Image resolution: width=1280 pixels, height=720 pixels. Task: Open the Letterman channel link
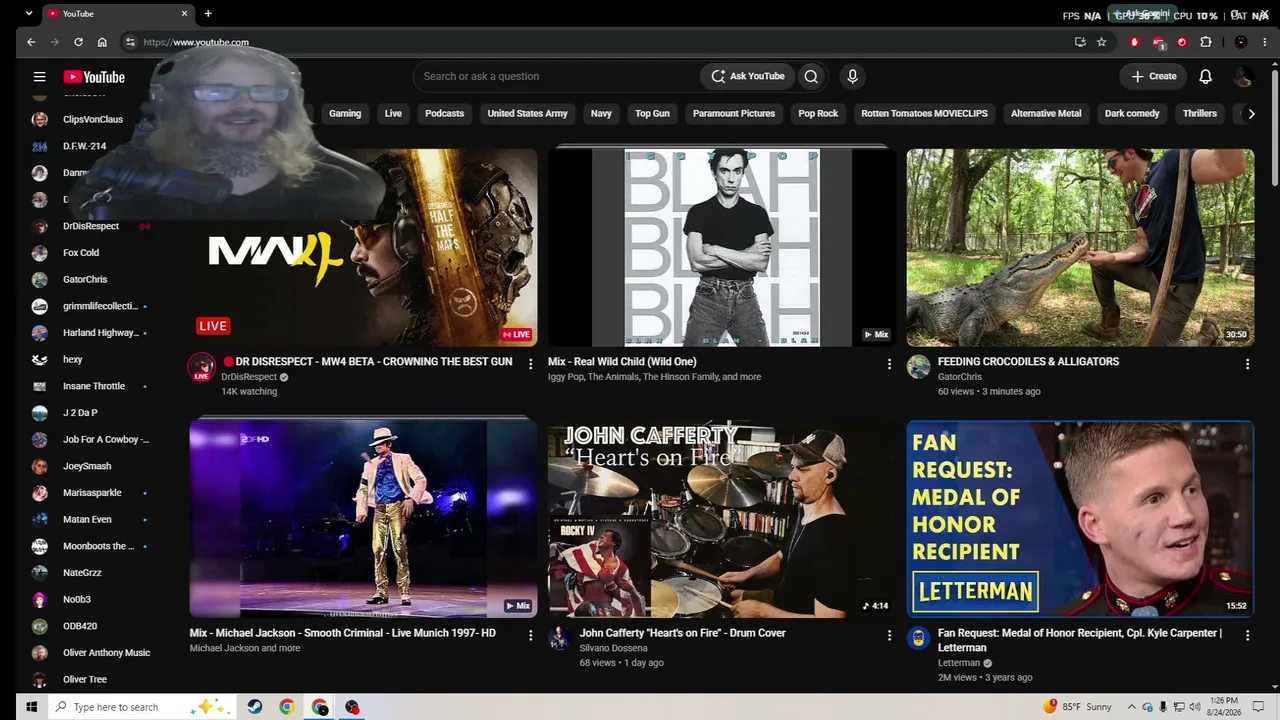(x=959, y=663)
